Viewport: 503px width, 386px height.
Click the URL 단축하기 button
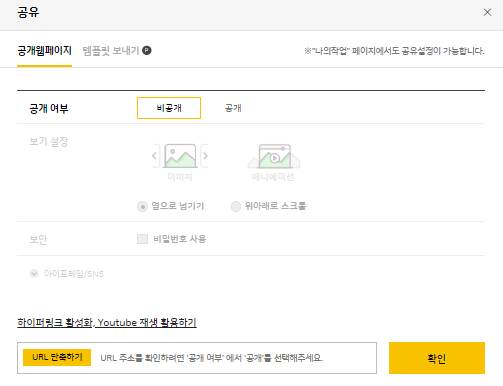coord(57,357)
